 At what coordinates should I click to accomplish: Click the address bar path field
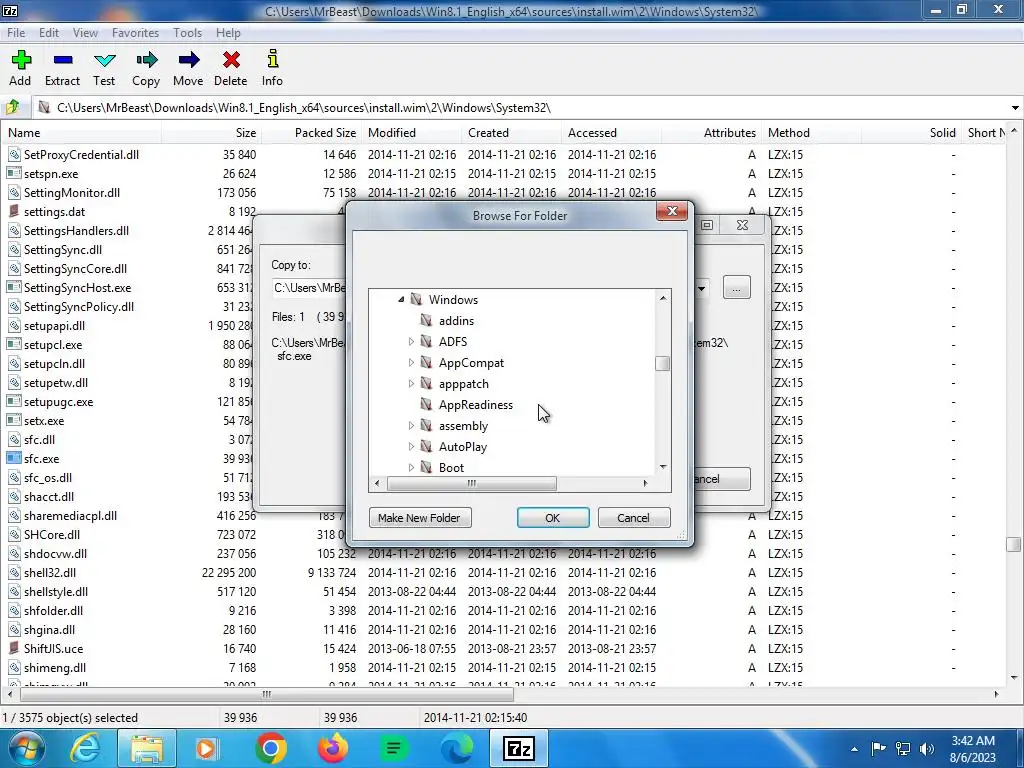pos(519,108)
